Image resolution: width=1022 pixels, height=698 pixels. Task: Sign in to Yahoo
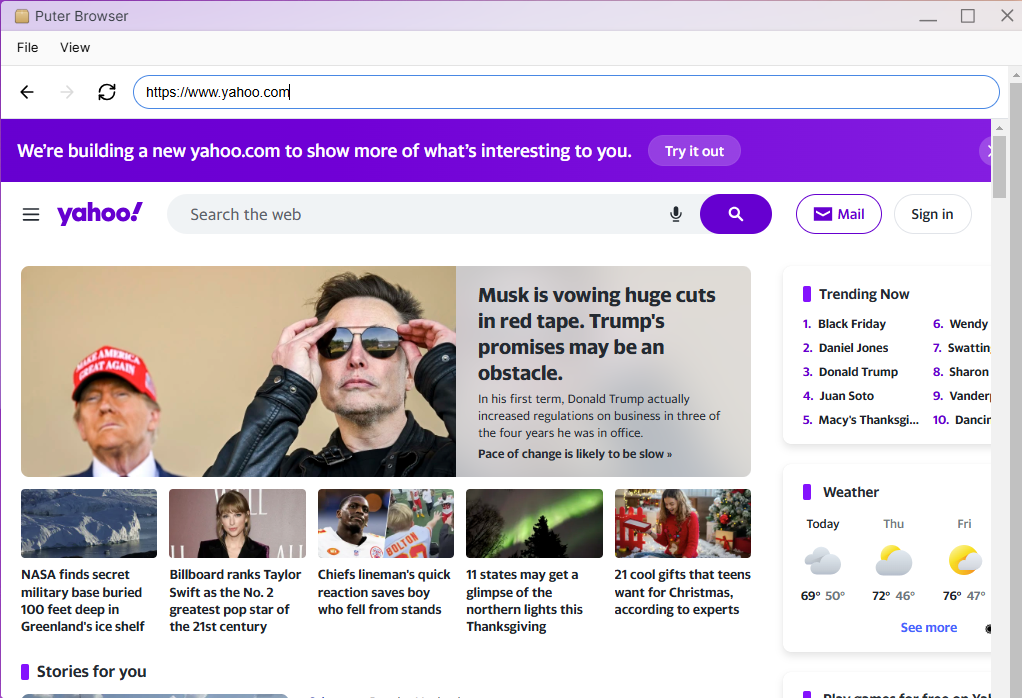(932, 214)
